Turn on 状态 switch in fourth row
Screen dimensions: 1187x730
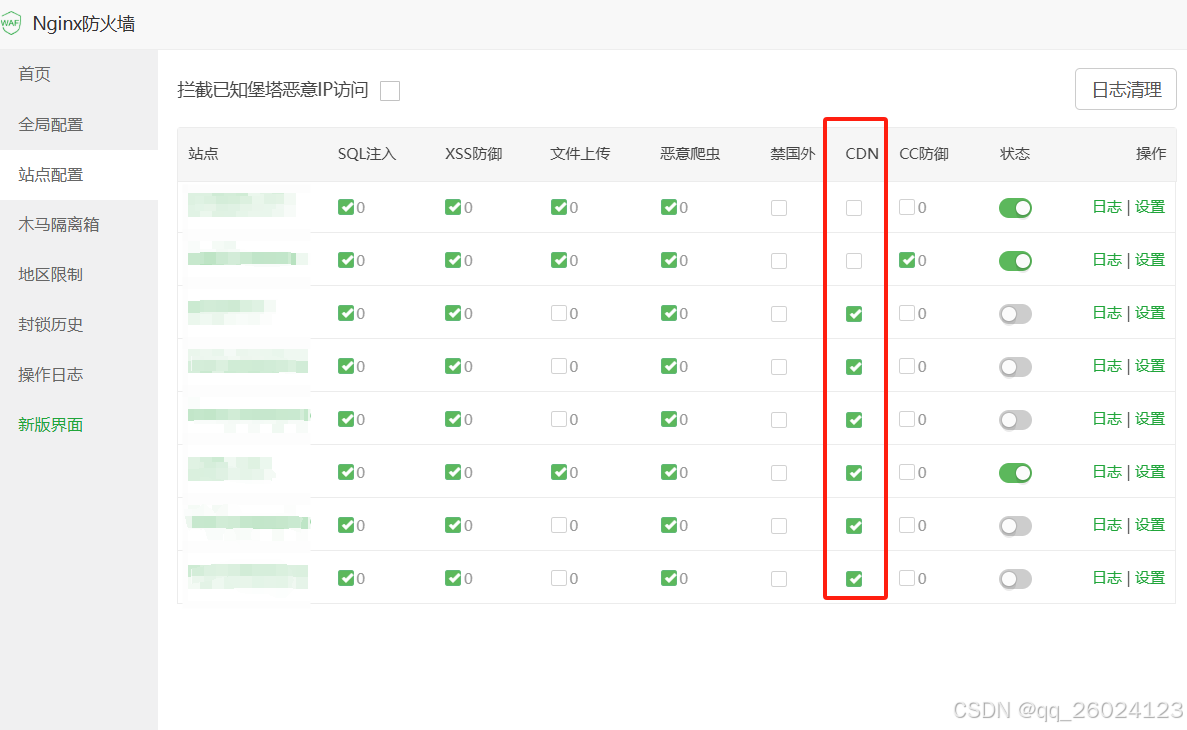pos(1015,367)
